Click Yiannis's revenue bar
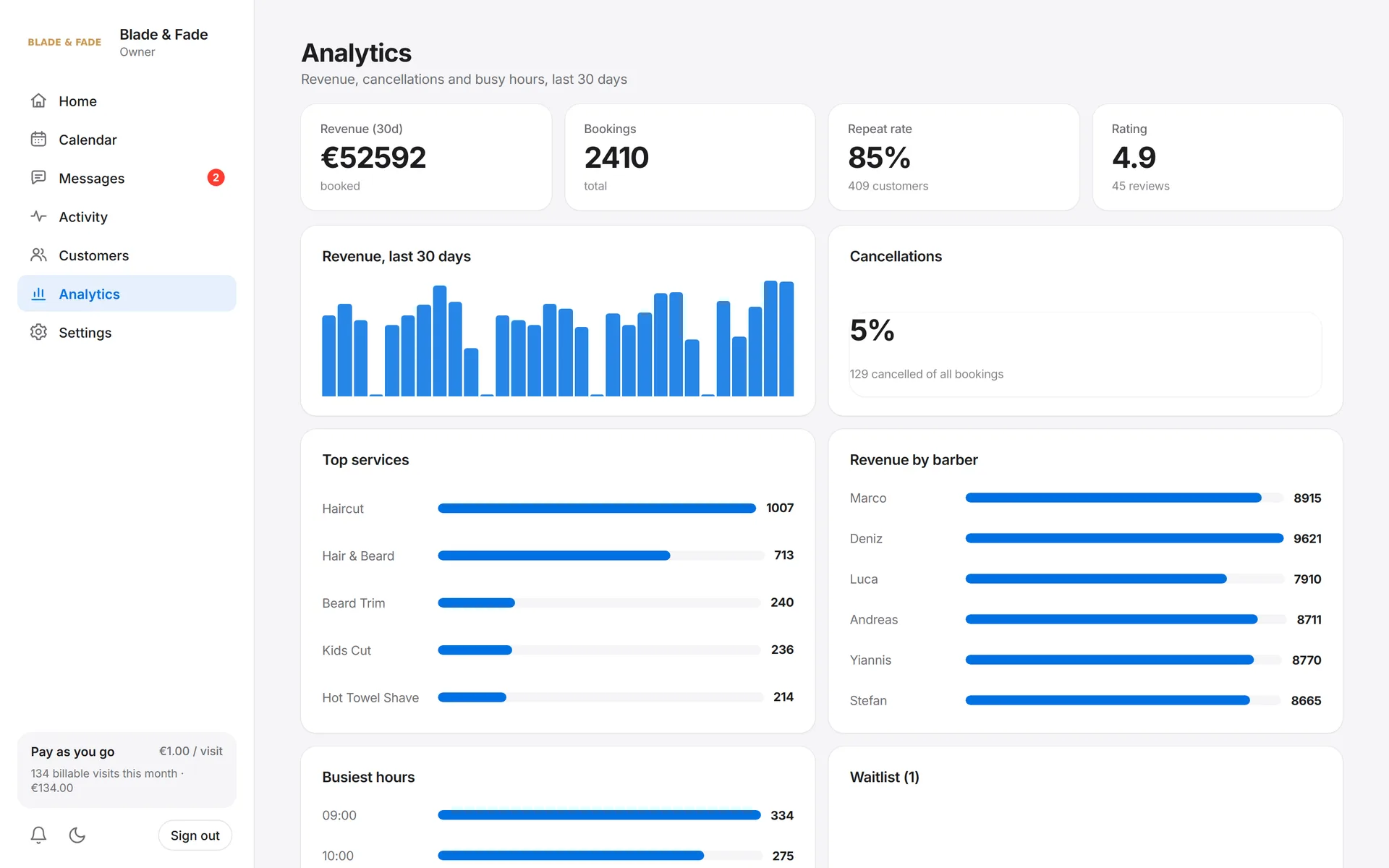Image resolution: width=1389 pixels, height=868 pixels. [1123, 660]
